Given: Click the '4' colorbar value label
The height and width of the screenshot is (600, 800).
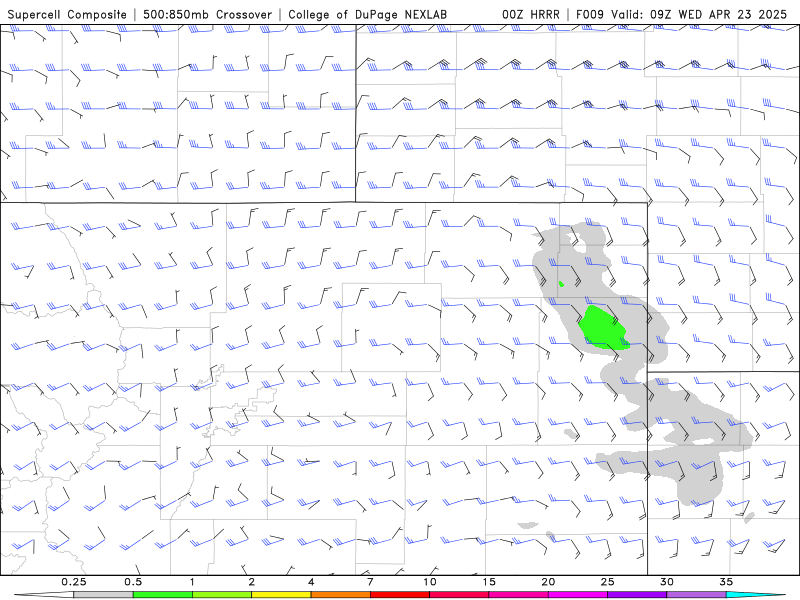Looking at the screenshot, I should (311, 582).
